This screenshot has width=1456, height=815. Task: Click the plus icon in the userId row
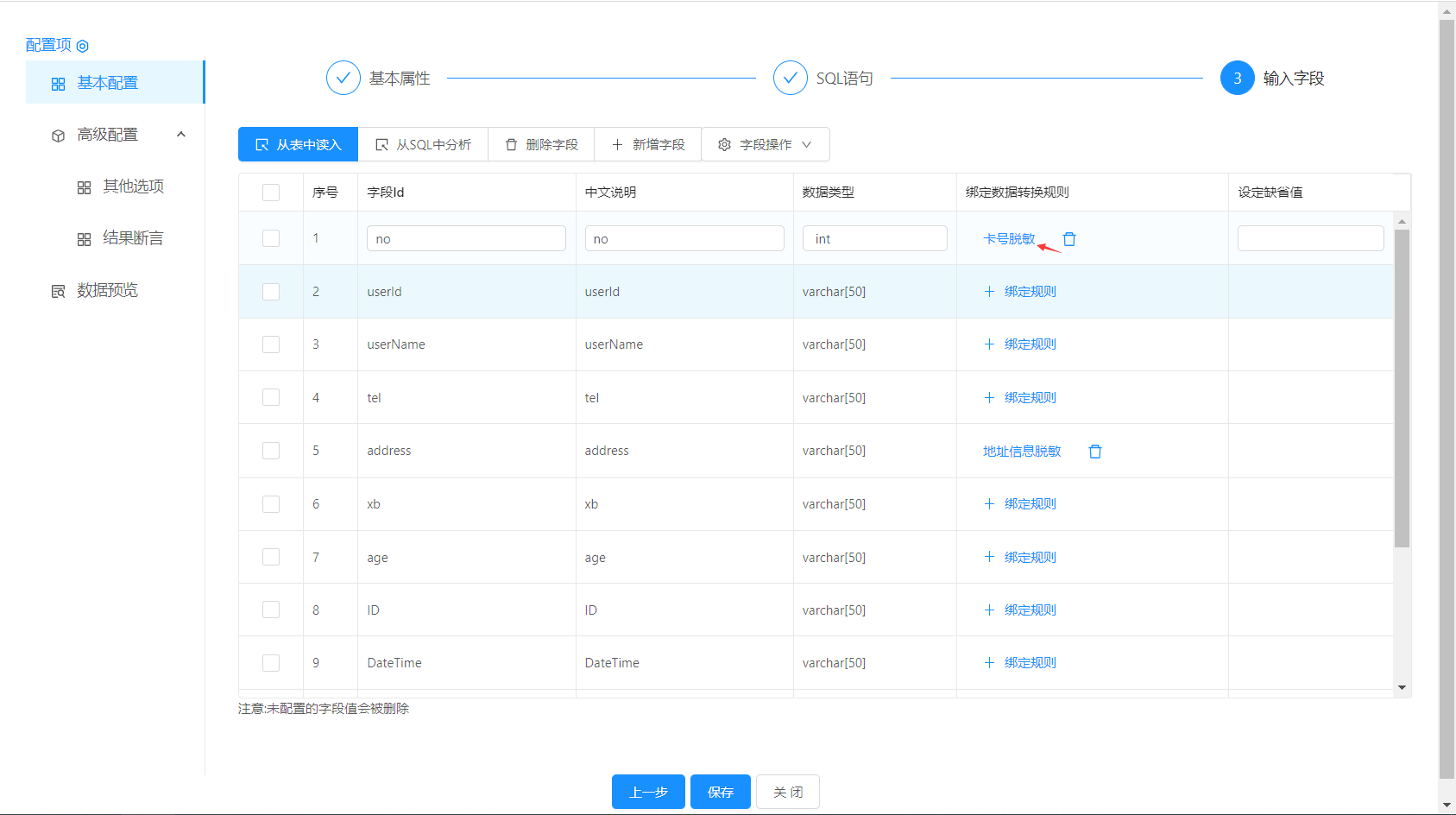click(989, 292)
